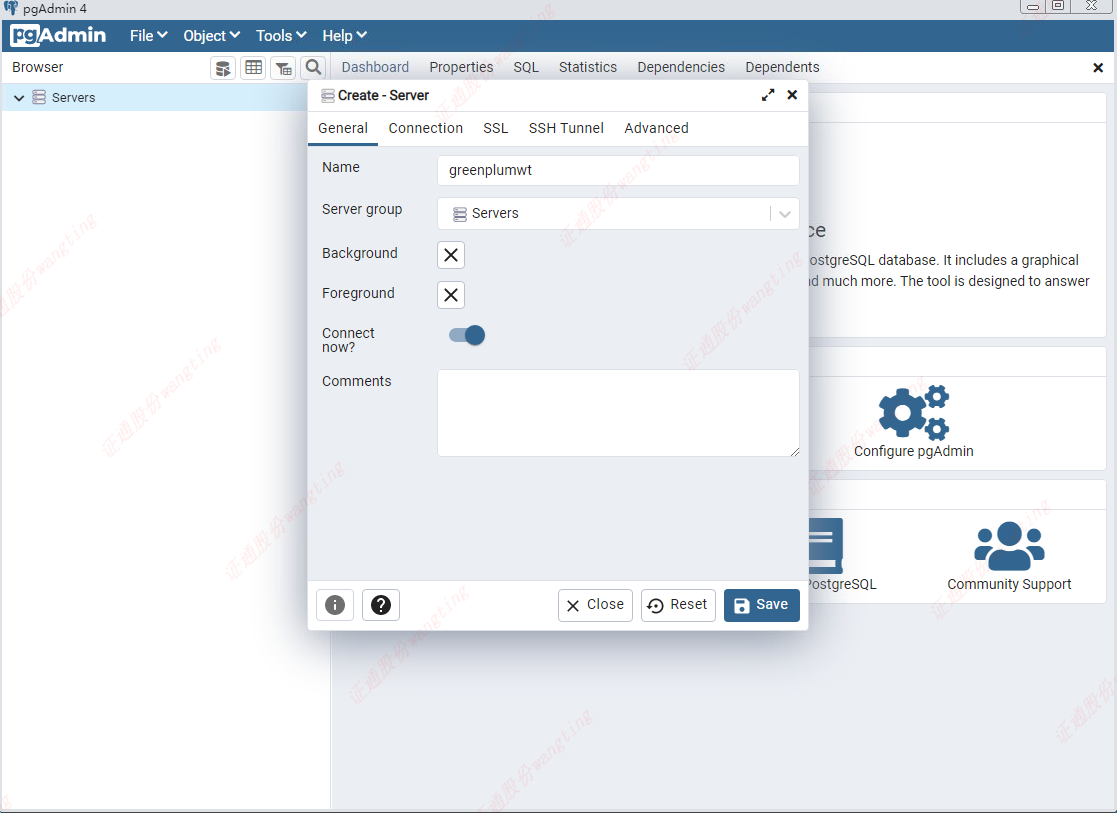Toggle the Connect now switch
This screenshot has height=813, width=1117.
[x=467, y=335]
